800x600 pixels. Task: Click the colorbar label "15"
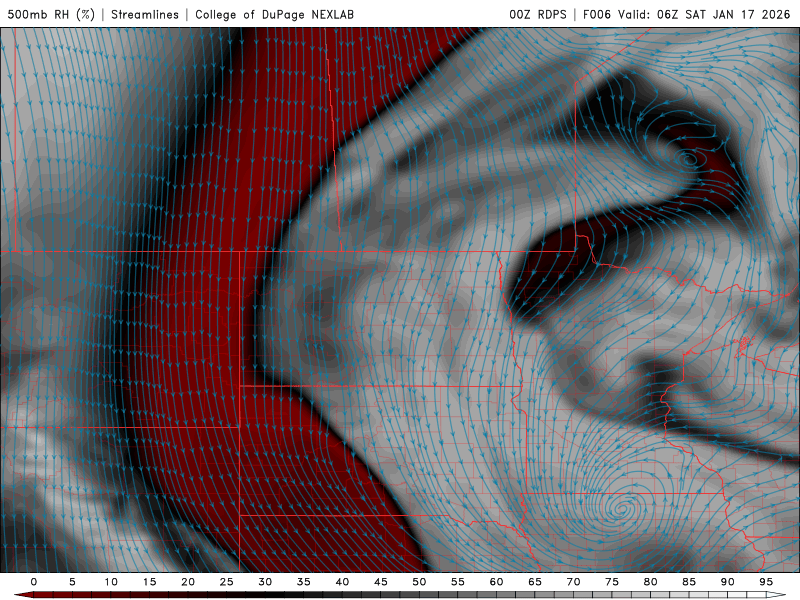149,582
